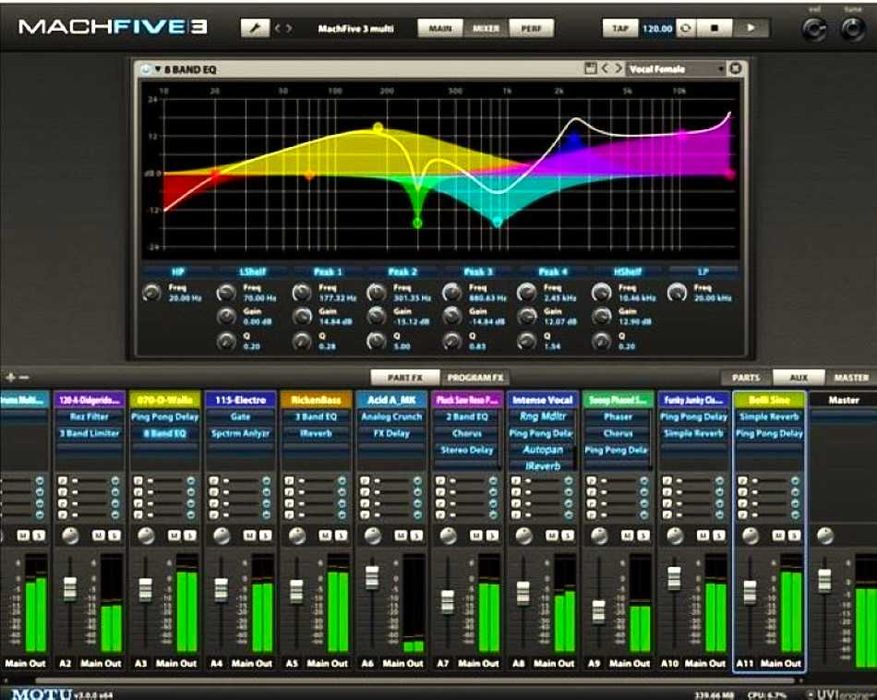Open the PART FX tab

pos(405,377)
